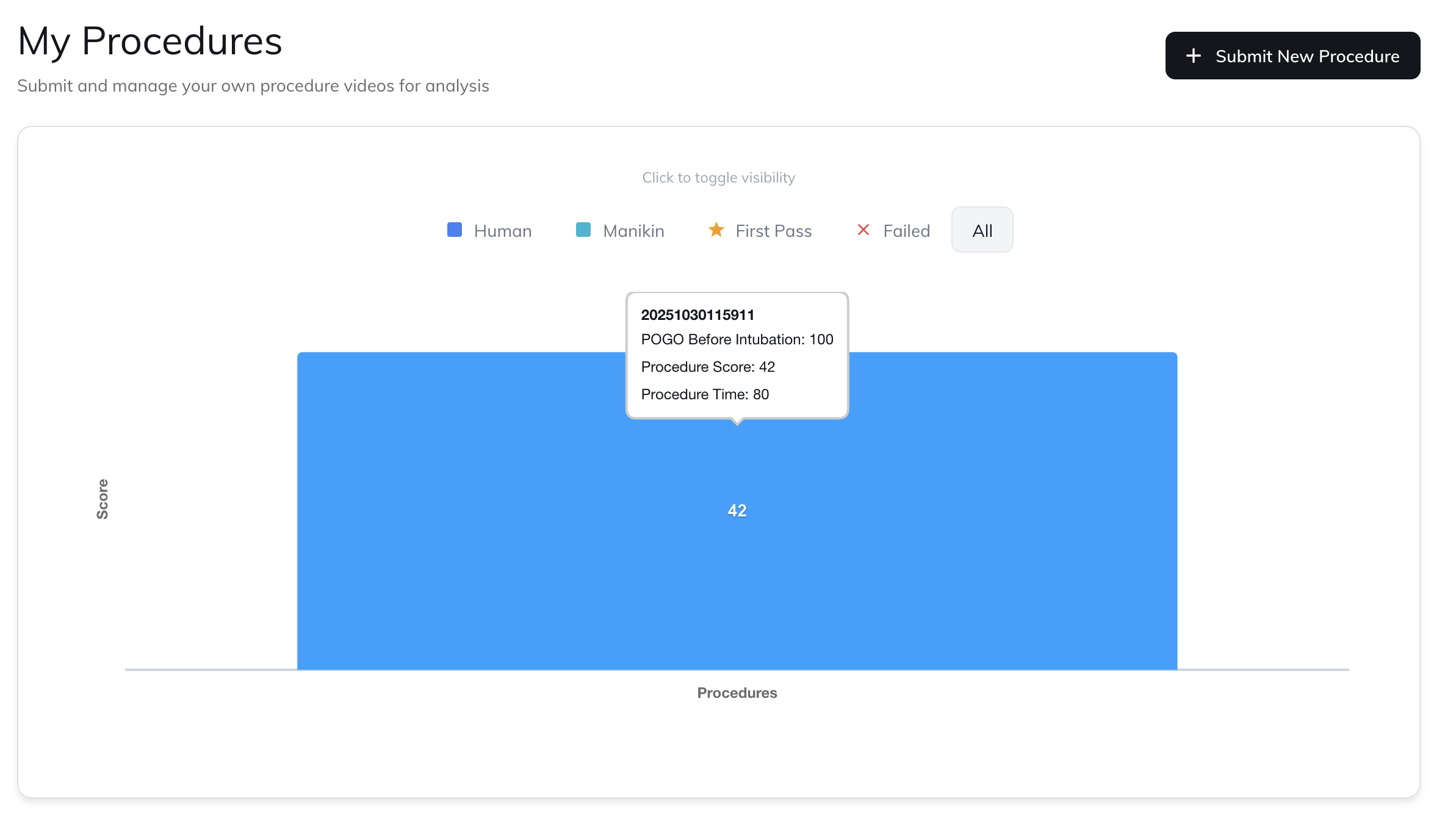
Task: Click the Procedures x-axis label
Action: tap(737, 693)
